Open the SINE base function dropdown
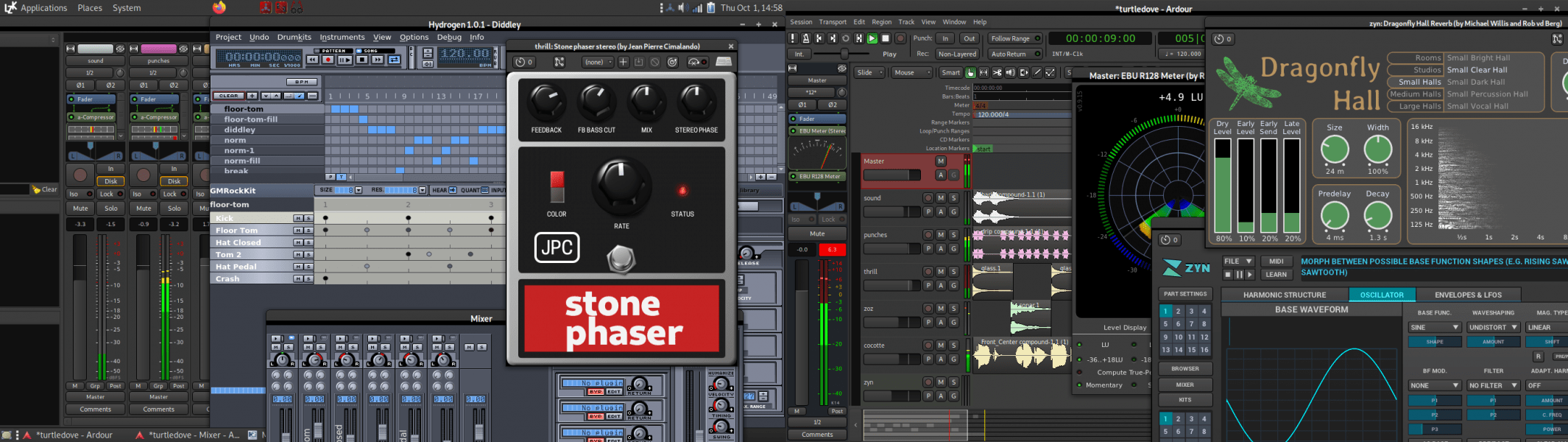The image size is (1568, 442). pyautogui.click(x=1435, y=327)
